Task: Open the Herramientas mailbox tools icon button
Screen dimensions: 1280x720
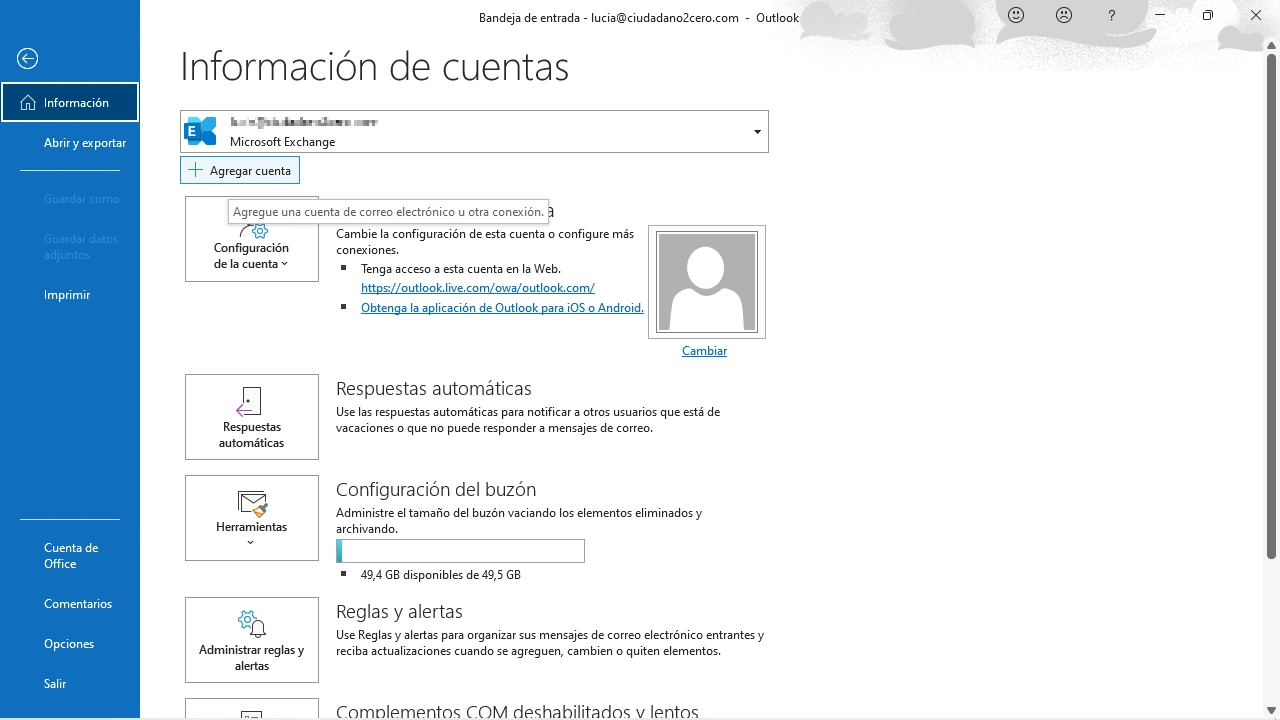Action: coord(252,518)
